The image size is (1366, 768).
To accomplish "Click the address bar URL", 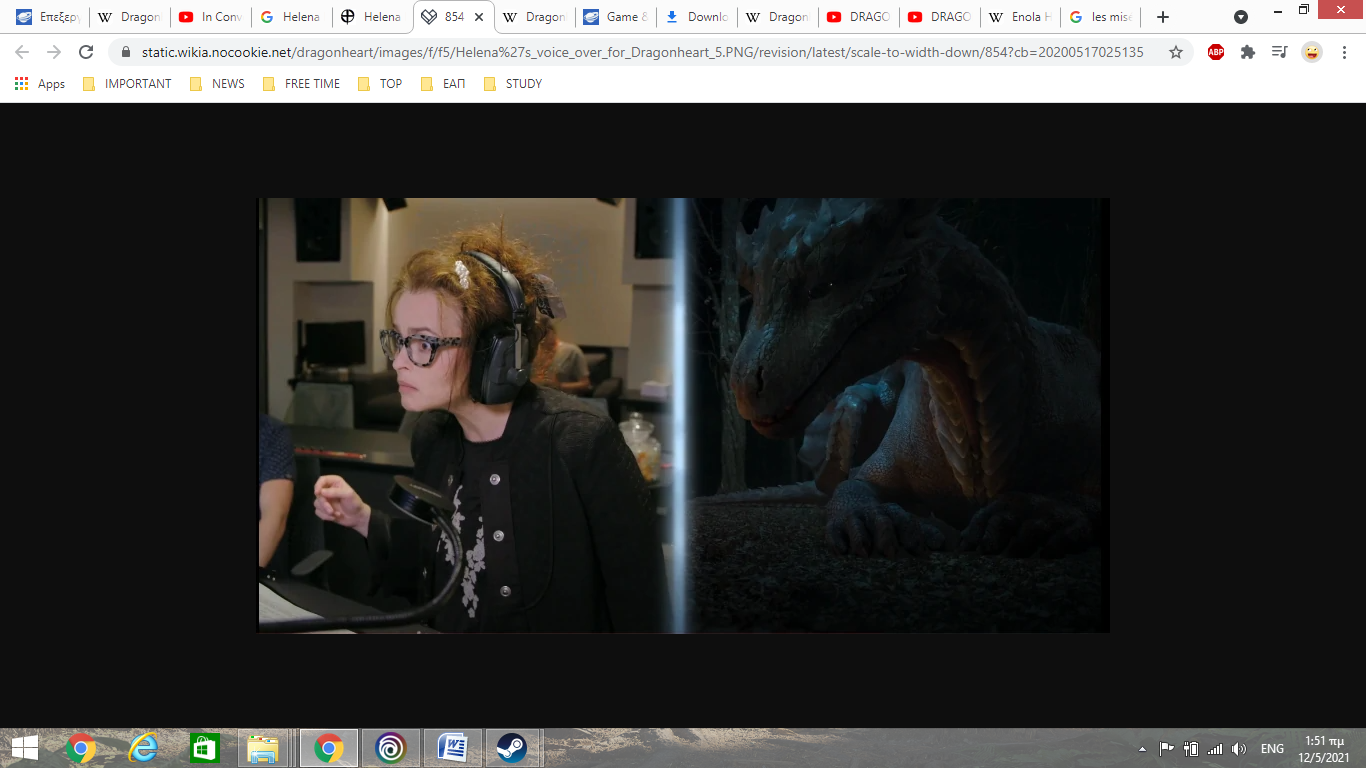I will point(642,52).
